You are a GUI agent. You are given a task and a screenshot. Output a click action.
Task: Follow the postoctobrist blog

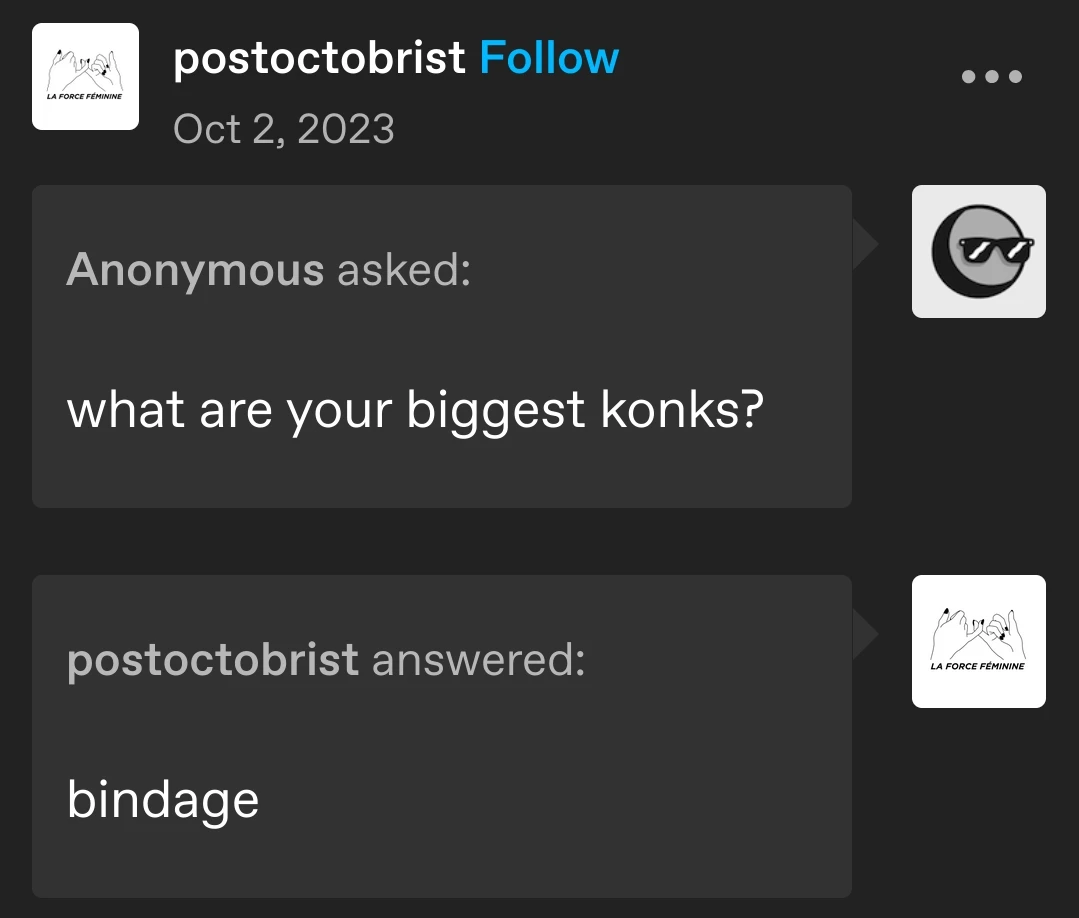549,58
